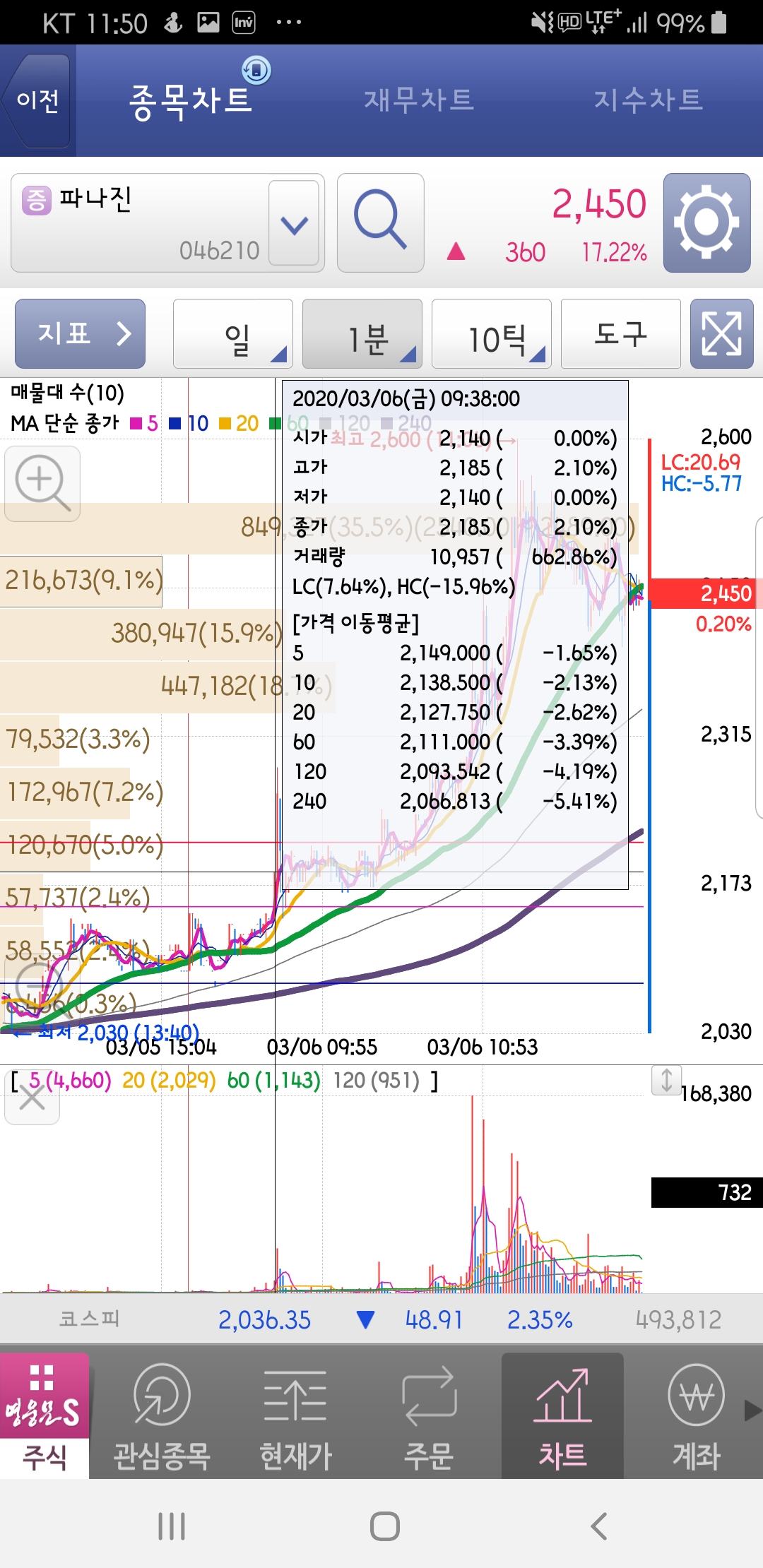Go to 관심종목 watchlist
Image resolution: width=763 pixels, height=1568 pixels.
(x=162, y=1415)
